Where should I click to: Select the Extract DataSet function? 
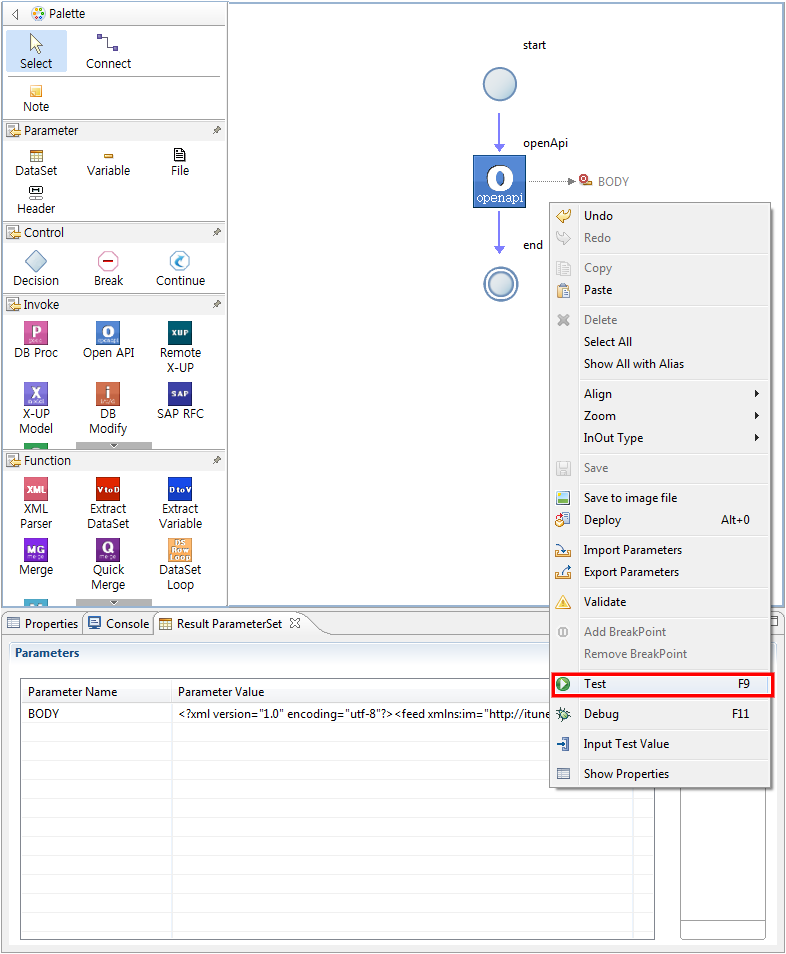[x=108, y=504]
